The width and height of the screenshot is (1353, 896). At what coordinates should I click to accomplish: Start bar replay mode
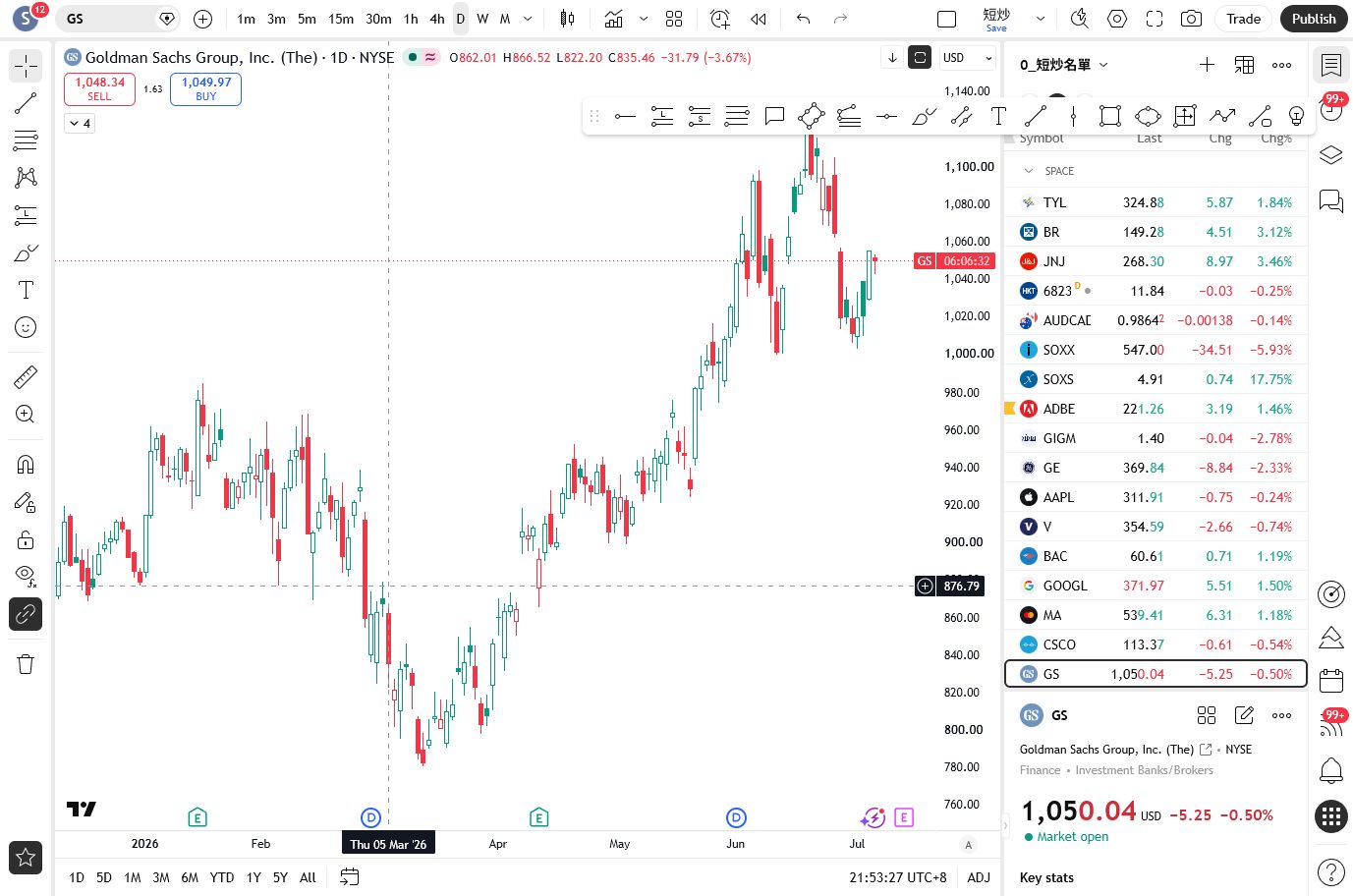coord(759,19)
